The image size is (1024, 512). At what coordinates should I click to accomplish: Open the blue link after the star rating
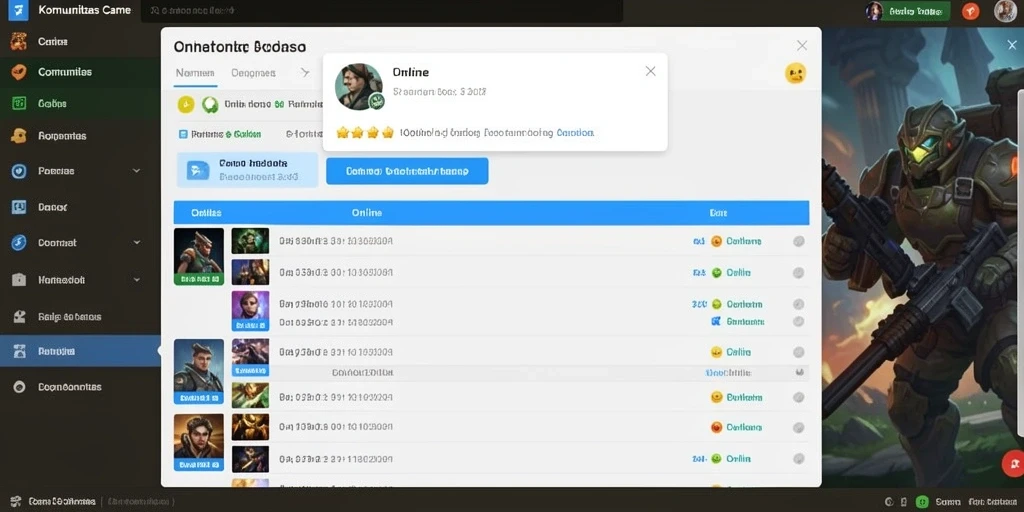(575, 133)
